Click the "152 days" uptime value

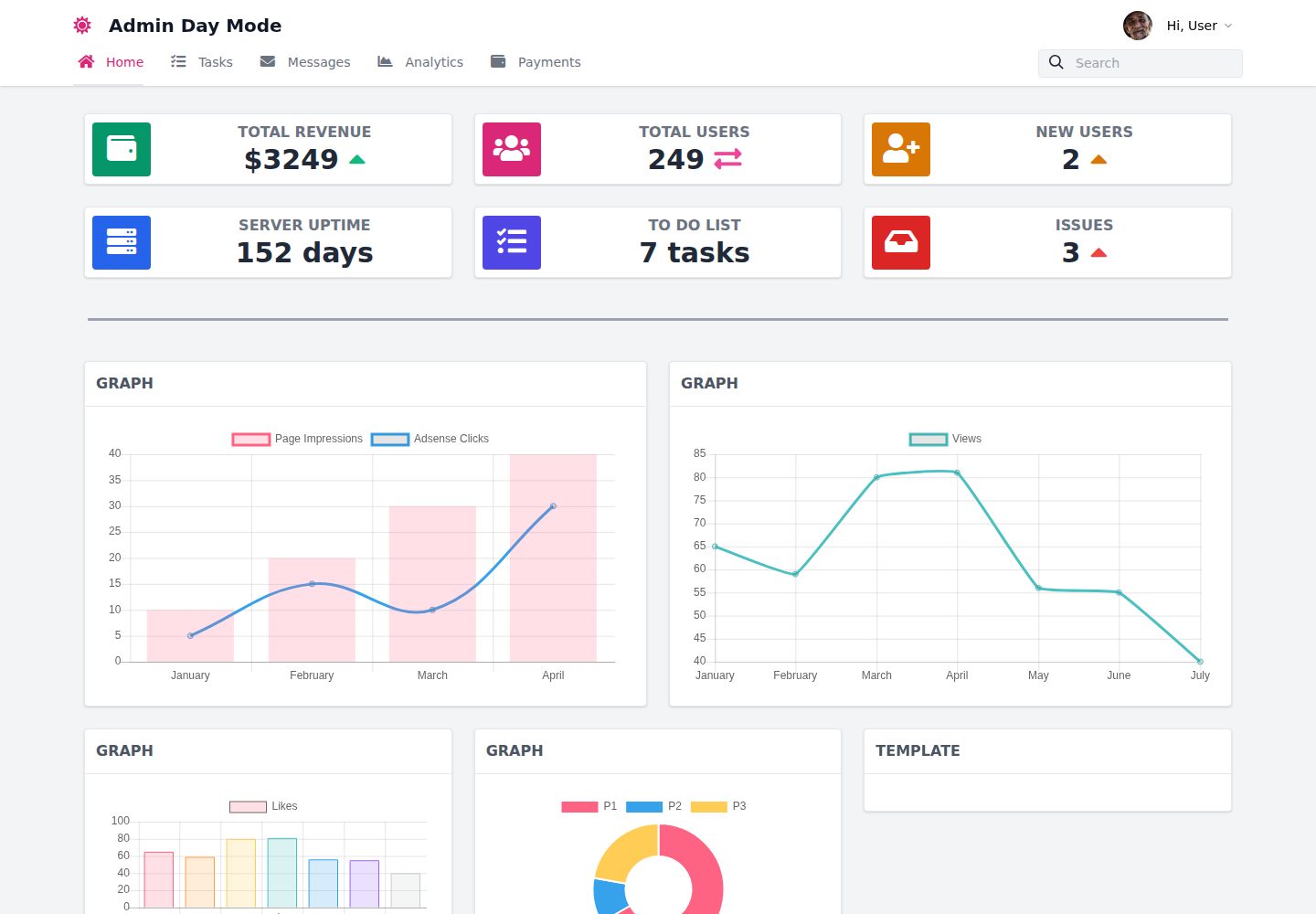[x=304, y=252]
